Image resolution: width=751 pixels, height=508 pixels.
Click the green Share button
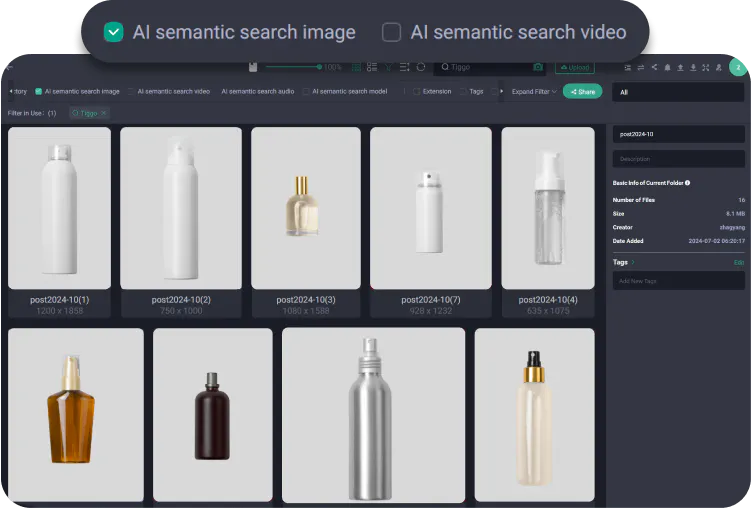click(x=582, y=91)
